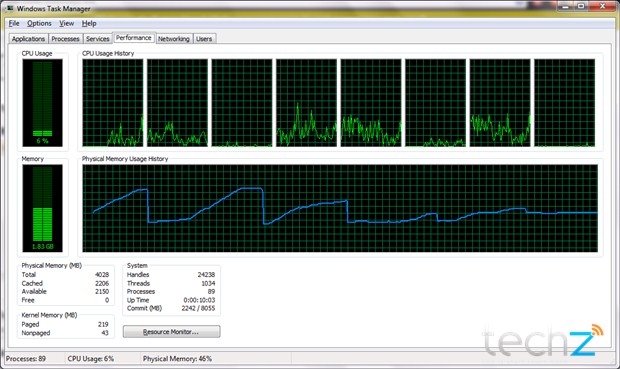Image resolution: width=620 pixels, height=369 pixels.
Task: Click the CPU Usage meter gauge
Action: click(42, 103)
